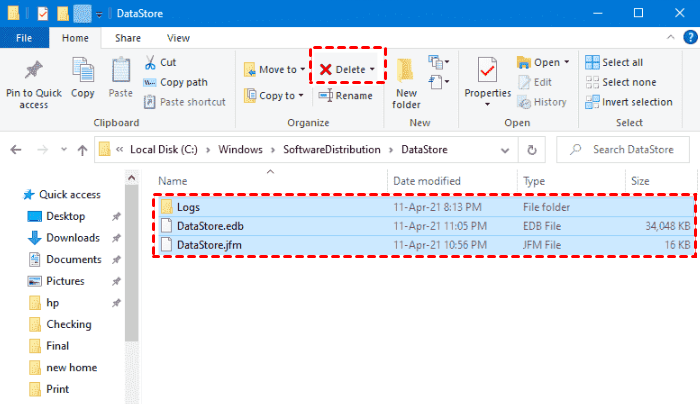The image size is (700, 404).
Task: Open the File menu
Action: 24,38
